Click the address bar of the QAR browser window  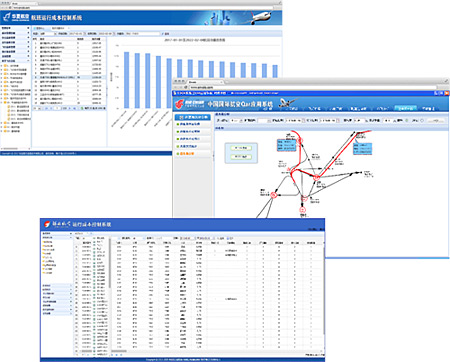tap(313, 87)
